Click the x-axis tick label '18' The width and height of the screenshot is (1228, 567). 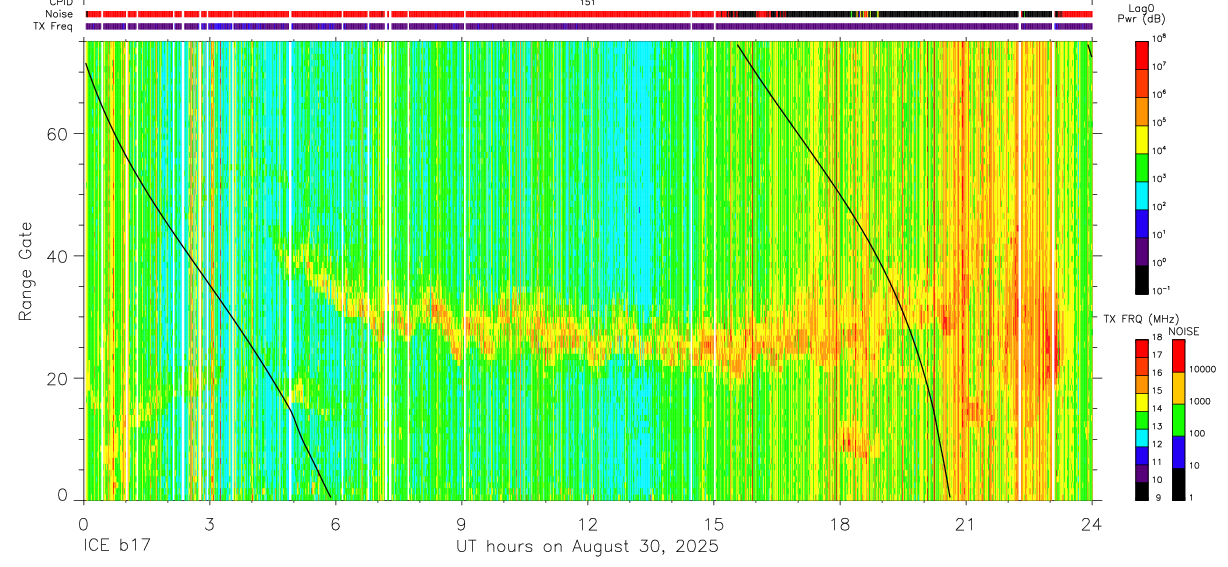pos(840,524)
